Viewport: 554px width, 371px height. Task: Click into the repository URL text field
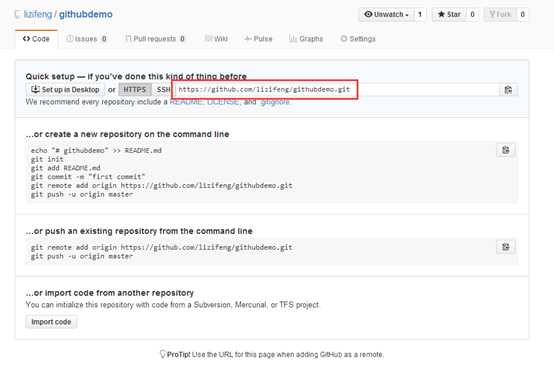pyautogui.click(x=336, y=90)
